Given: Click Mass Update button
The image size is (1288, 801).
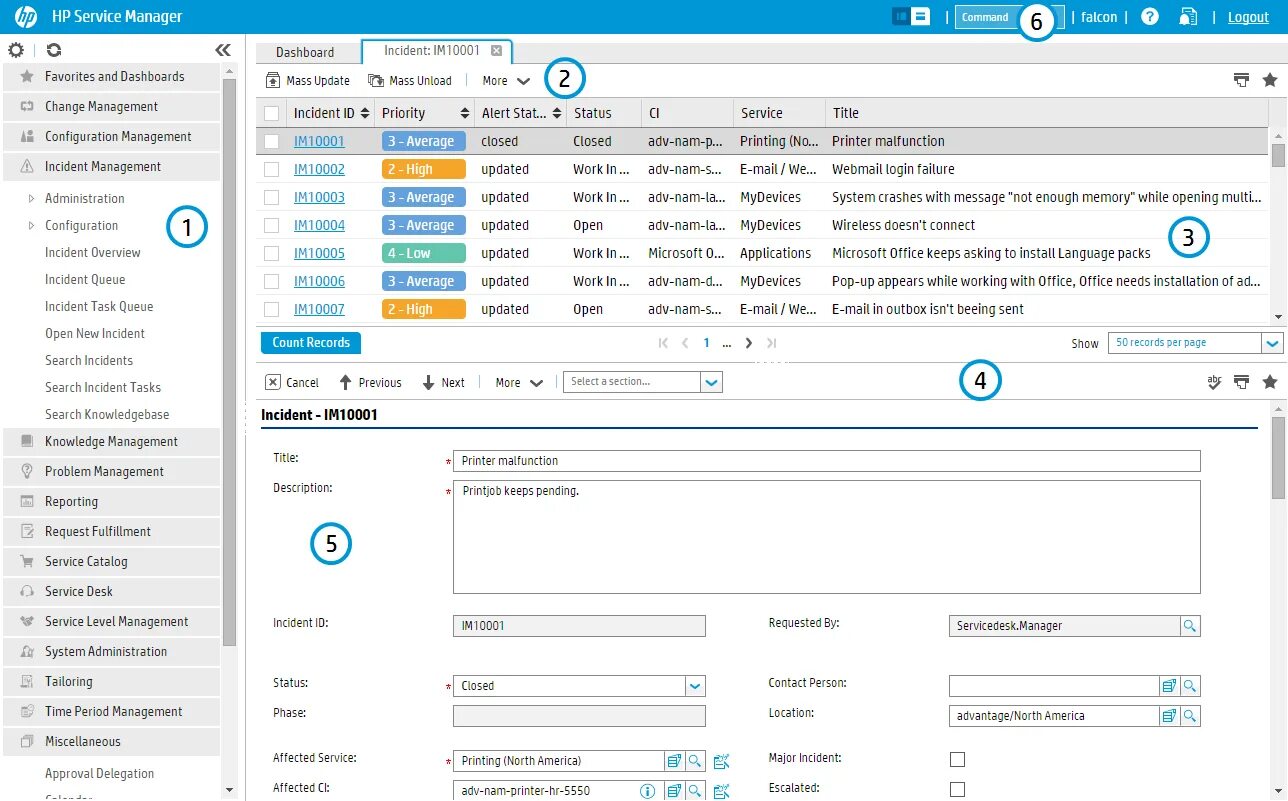Looking at the screenshot, I should 307,81.
